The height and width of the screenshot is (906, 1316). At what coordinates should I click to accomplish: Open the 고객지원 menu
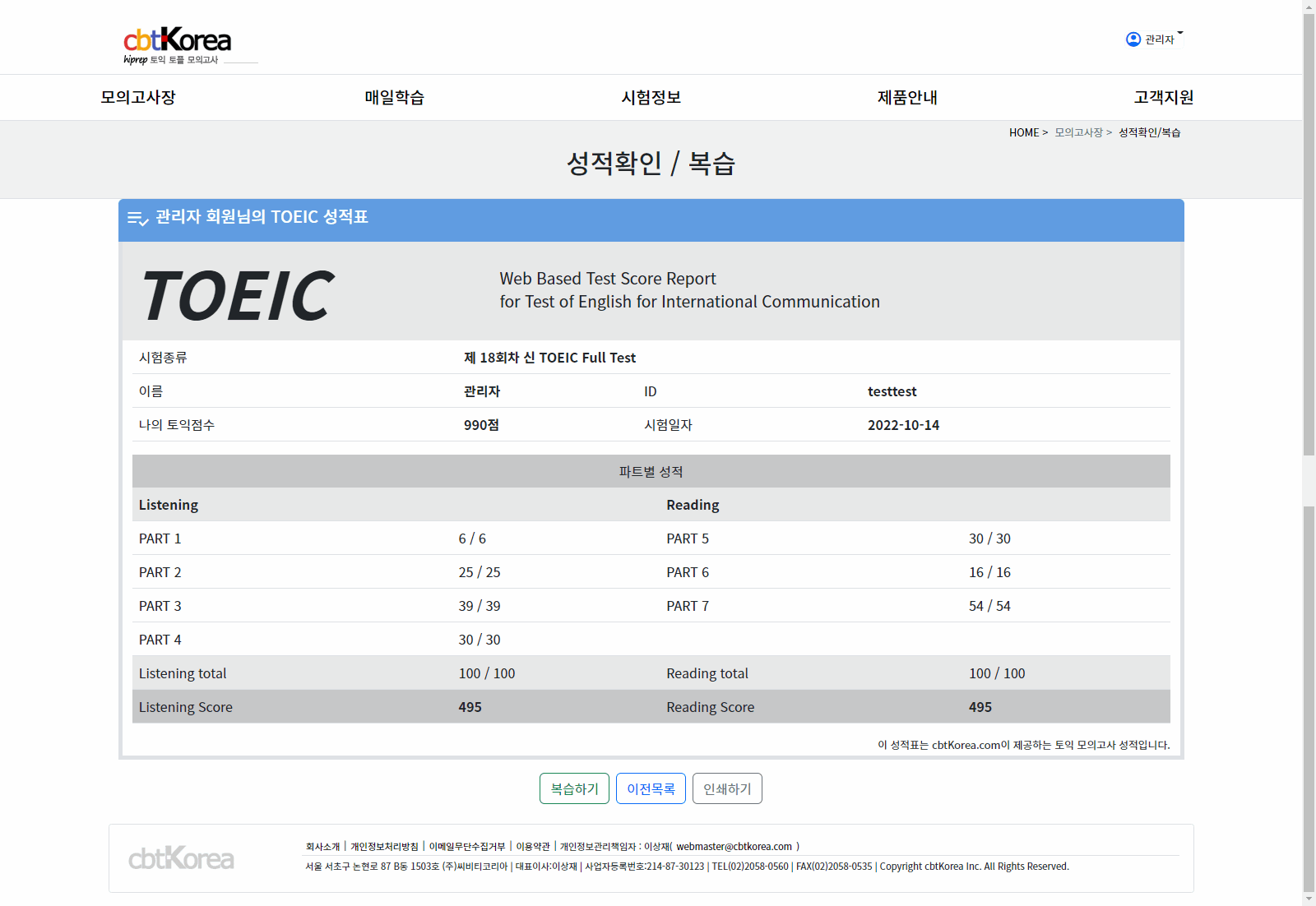[1164, 97]
